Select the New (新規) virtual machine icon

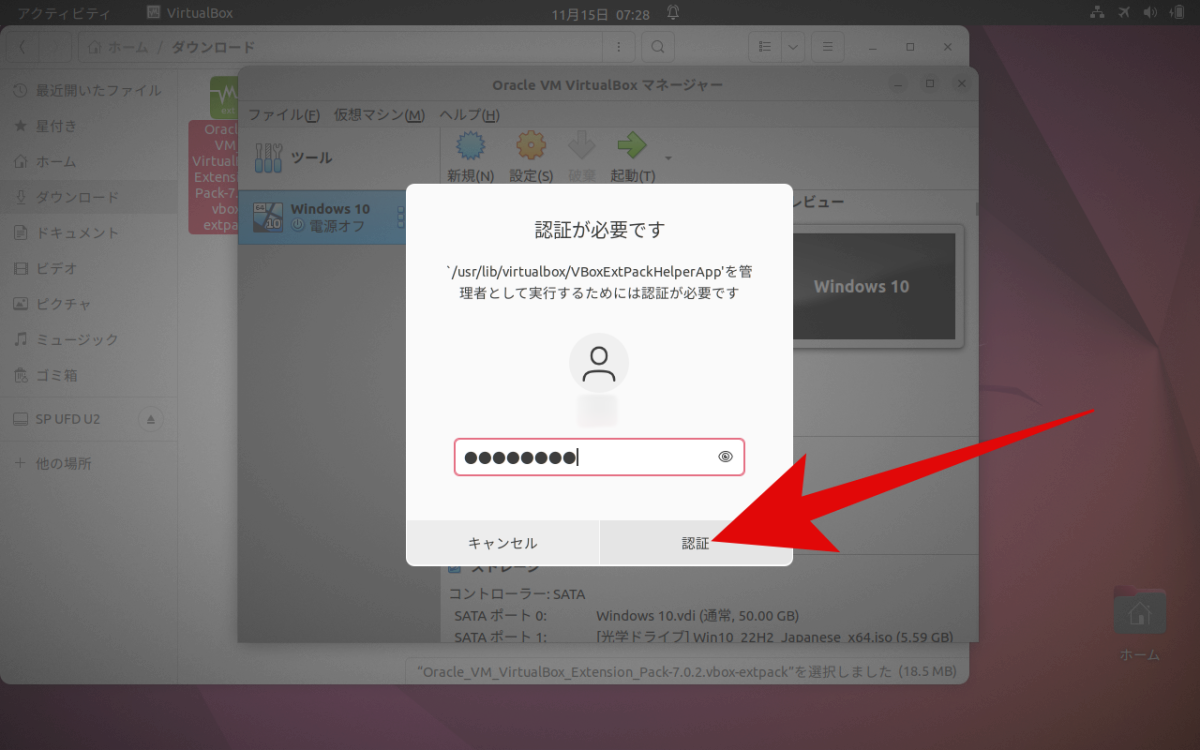[469, 147]
